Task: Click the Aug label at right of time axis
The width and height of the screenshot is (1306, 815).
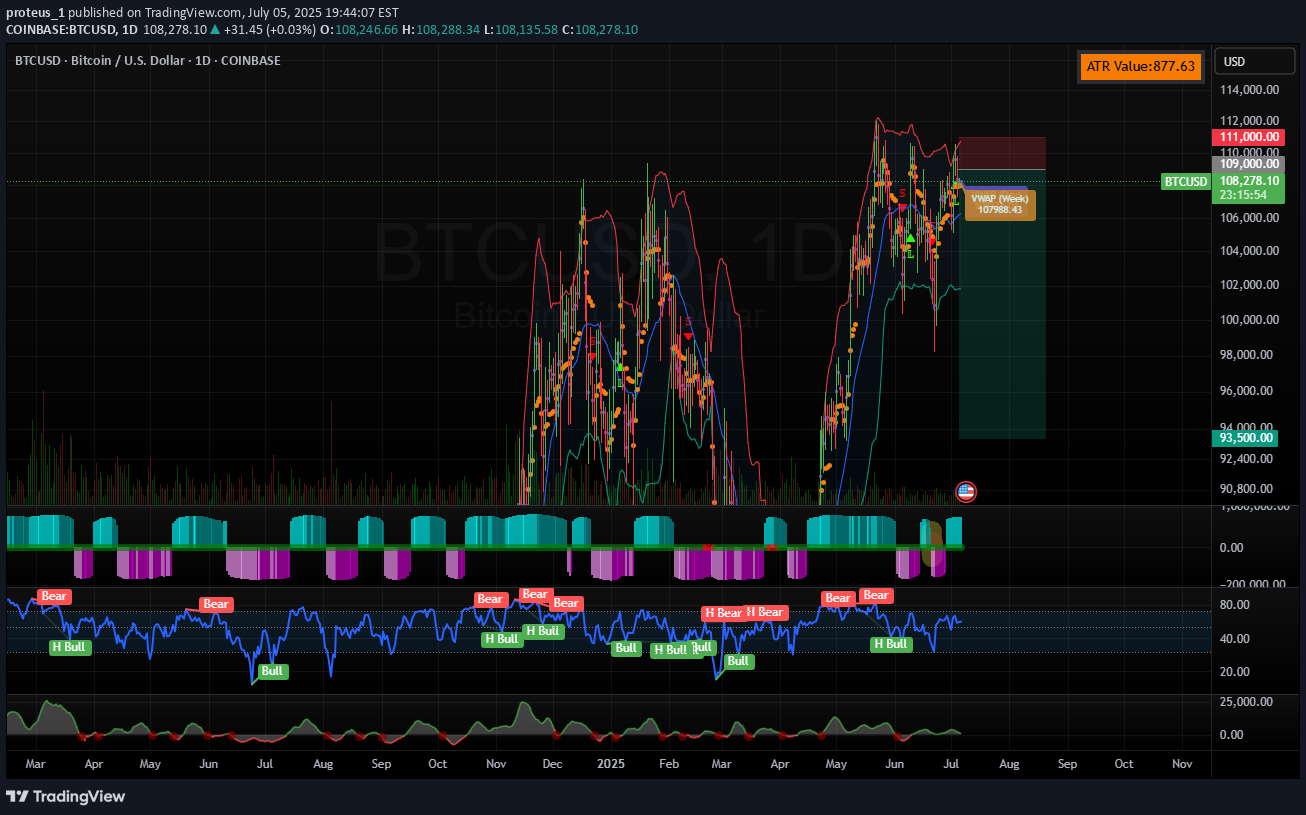Action: click(1009, 764)
